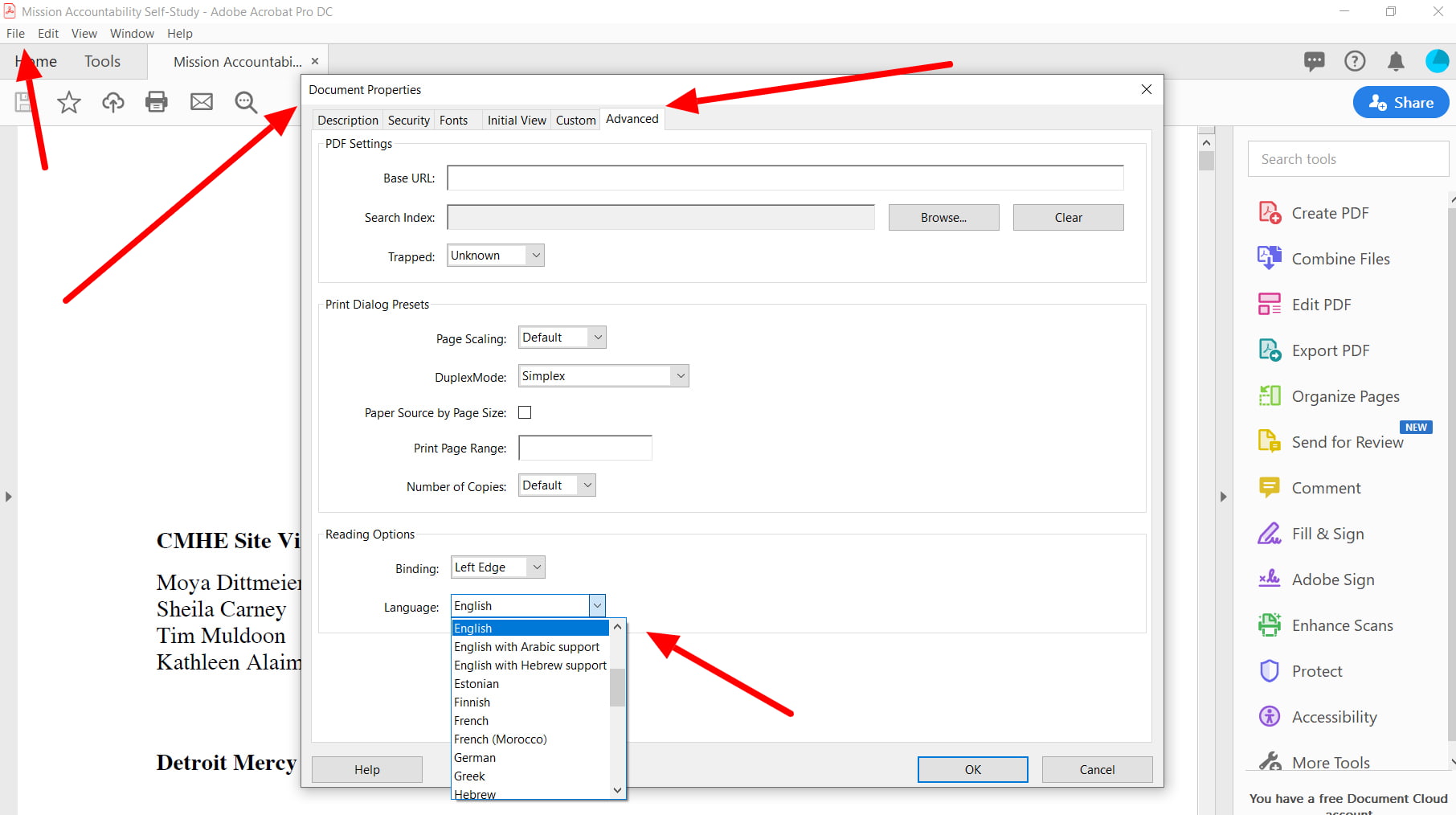Click the Clear button
1456x815 pixels.
click(x=1068, y=217)
